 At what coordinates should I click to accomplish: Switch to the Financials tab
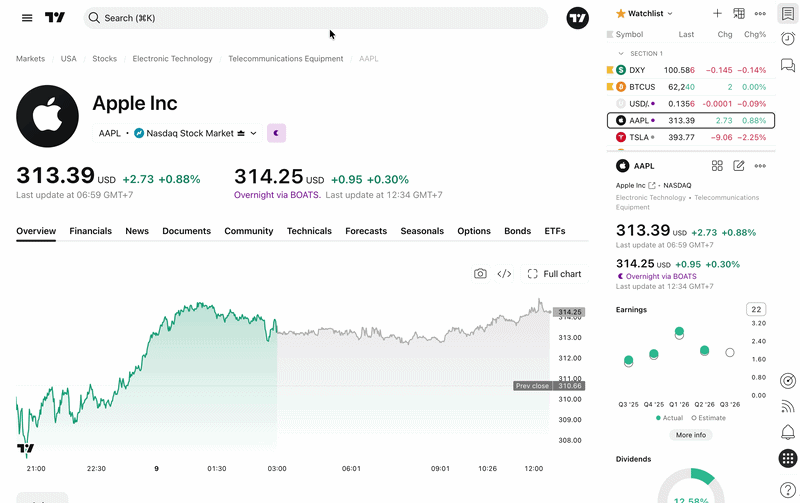pos(90,231)
